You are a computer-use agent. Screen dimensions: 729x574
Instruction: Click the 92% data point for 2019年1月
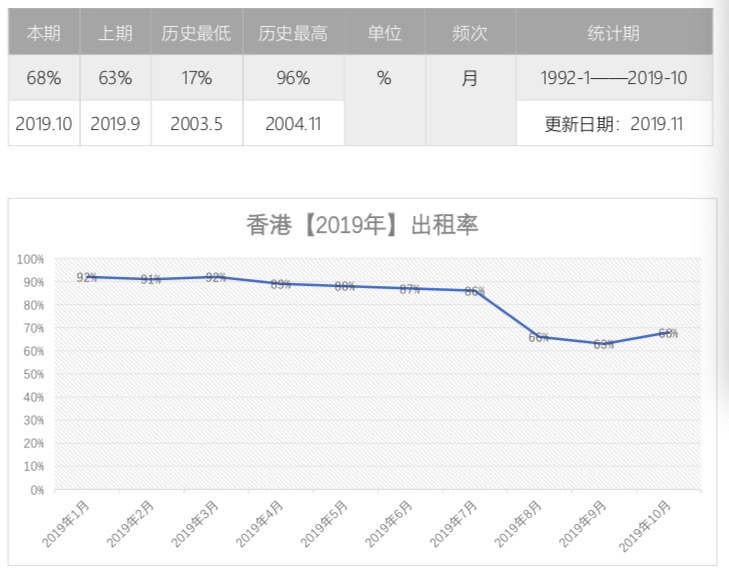point(86,277)
